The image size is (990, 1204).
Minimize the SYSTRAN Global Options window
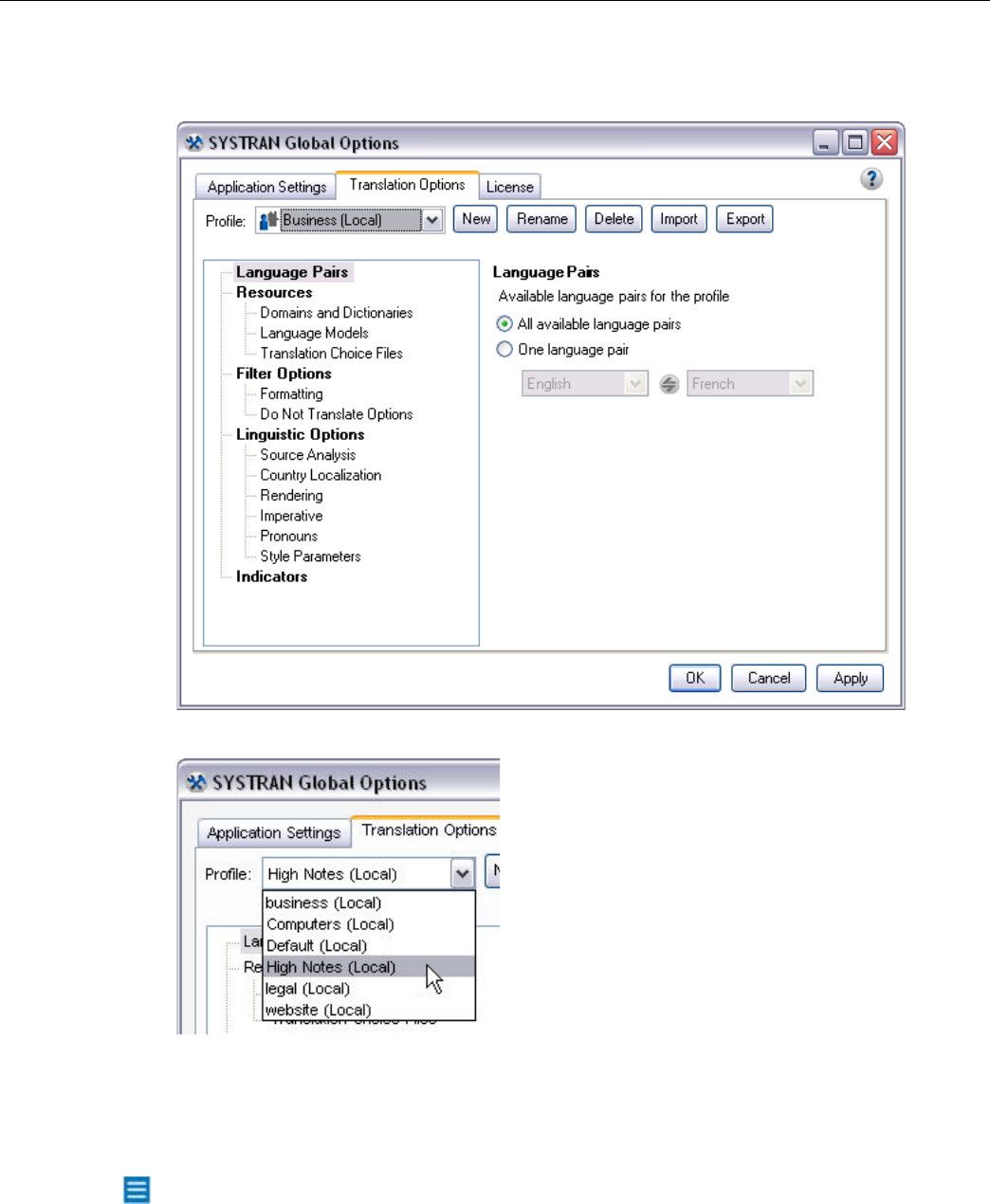pyautogui.click(x=826, y=142)
